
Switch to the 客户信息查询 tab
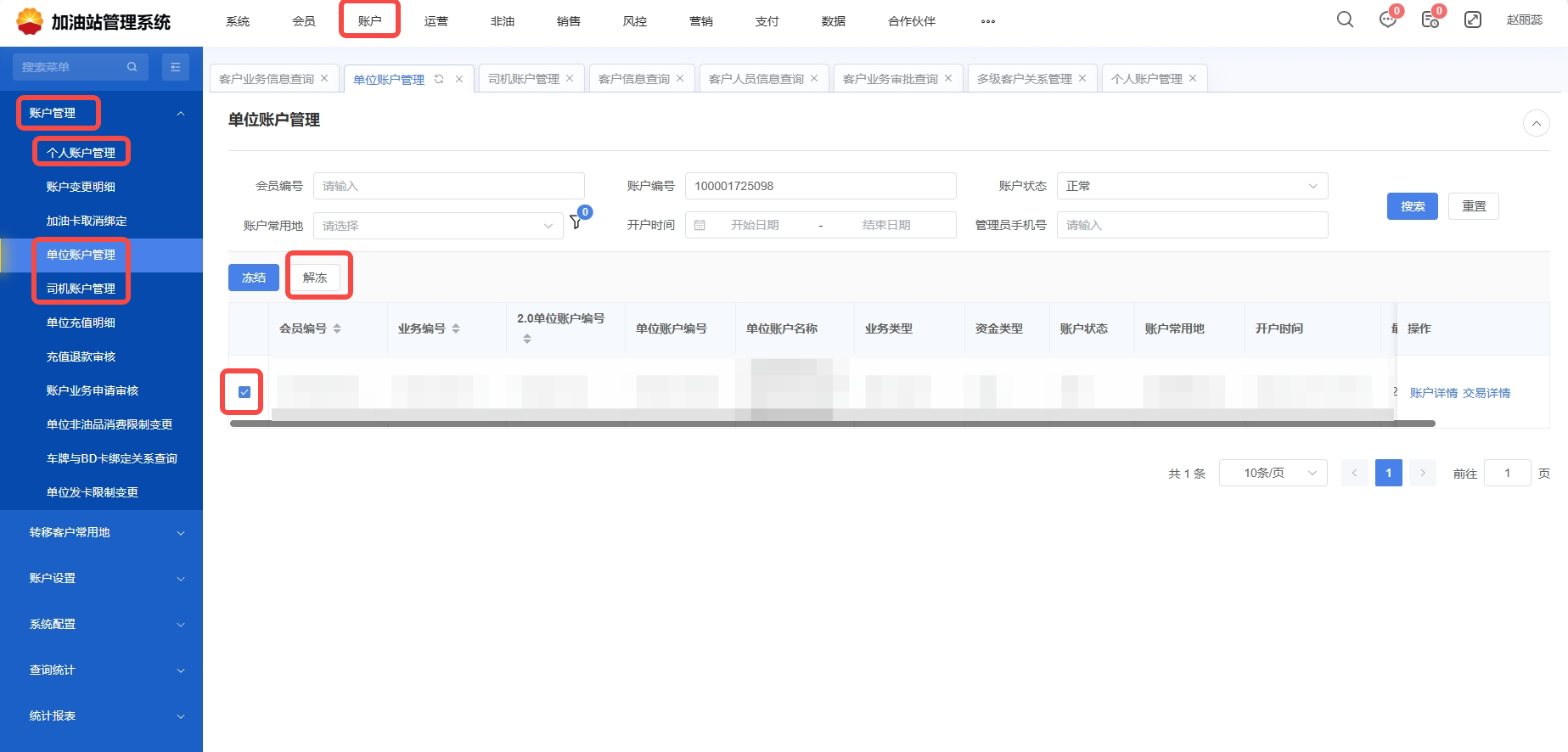[x=633, y=79]
